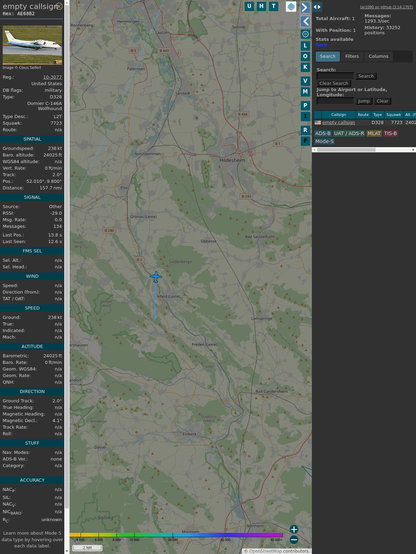Click the T map button
The height and width of the screenshot is (554, 416).
274,6
